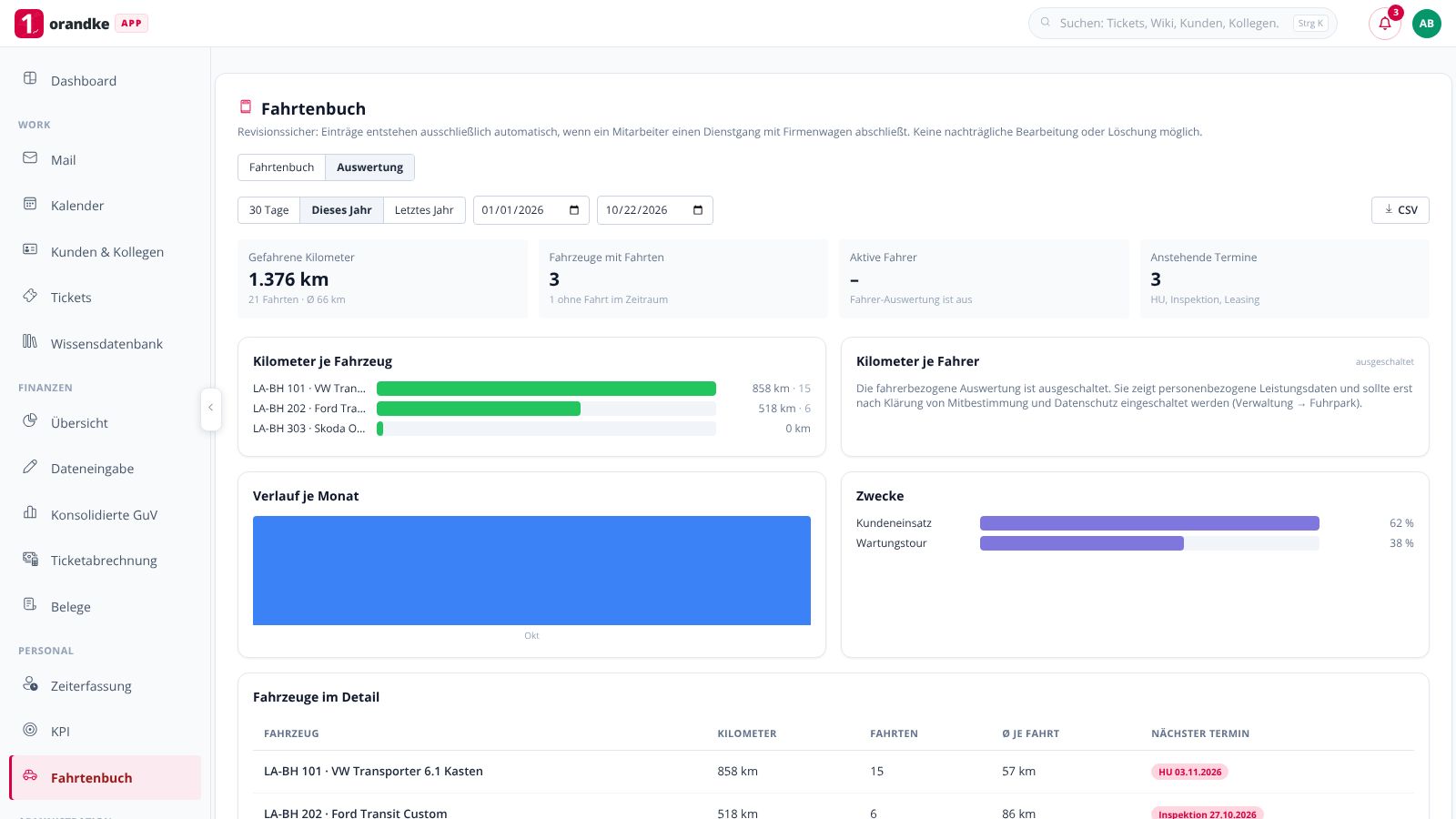Switch to the Auswertung tab
The height and width of the screenshot is (819, 1456).
pyautogui.click(x=369, y=167)
